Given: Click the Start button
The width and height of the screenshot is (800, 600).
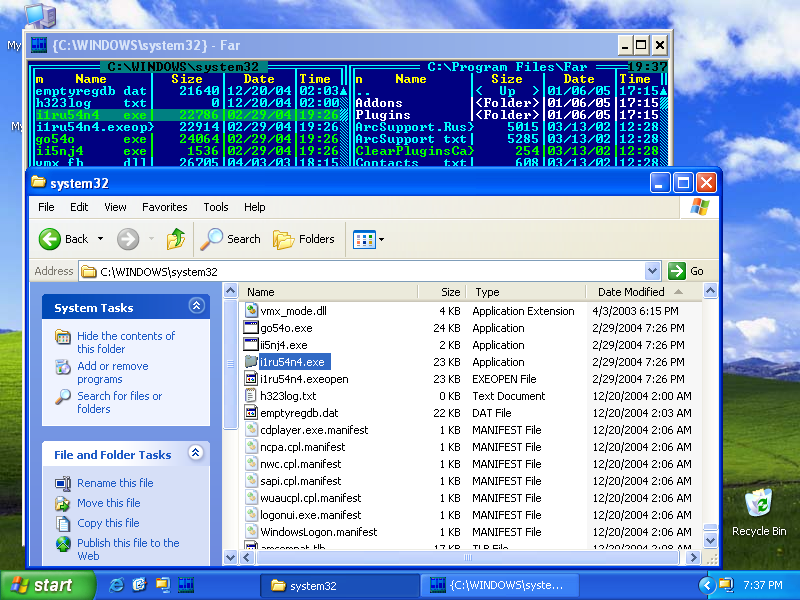Looking at the screenshot, I should click(x=47, y=585).
